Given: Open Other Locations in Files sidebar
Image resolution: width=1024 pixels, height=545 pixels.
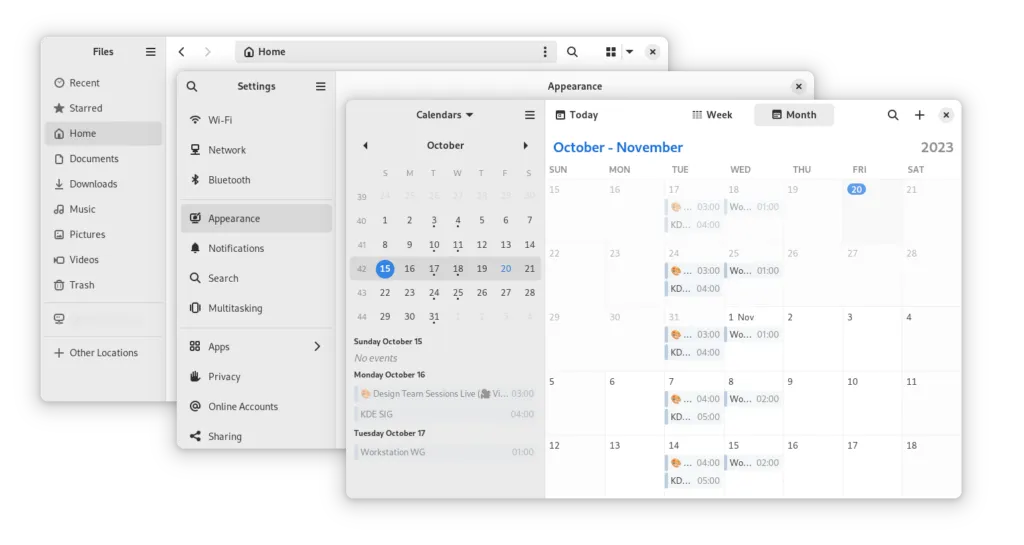Looking at the screenshot, I should point(103,353).
